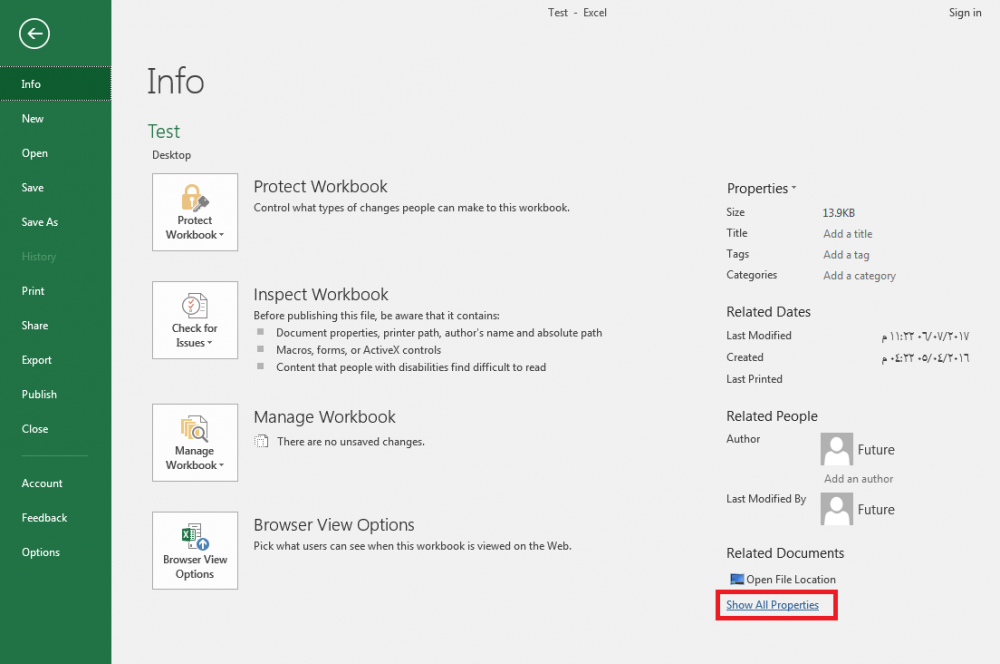Choose Close in the sidebar
The width and height of the screenshot is (1000, 664).
(x=55, y=429)
